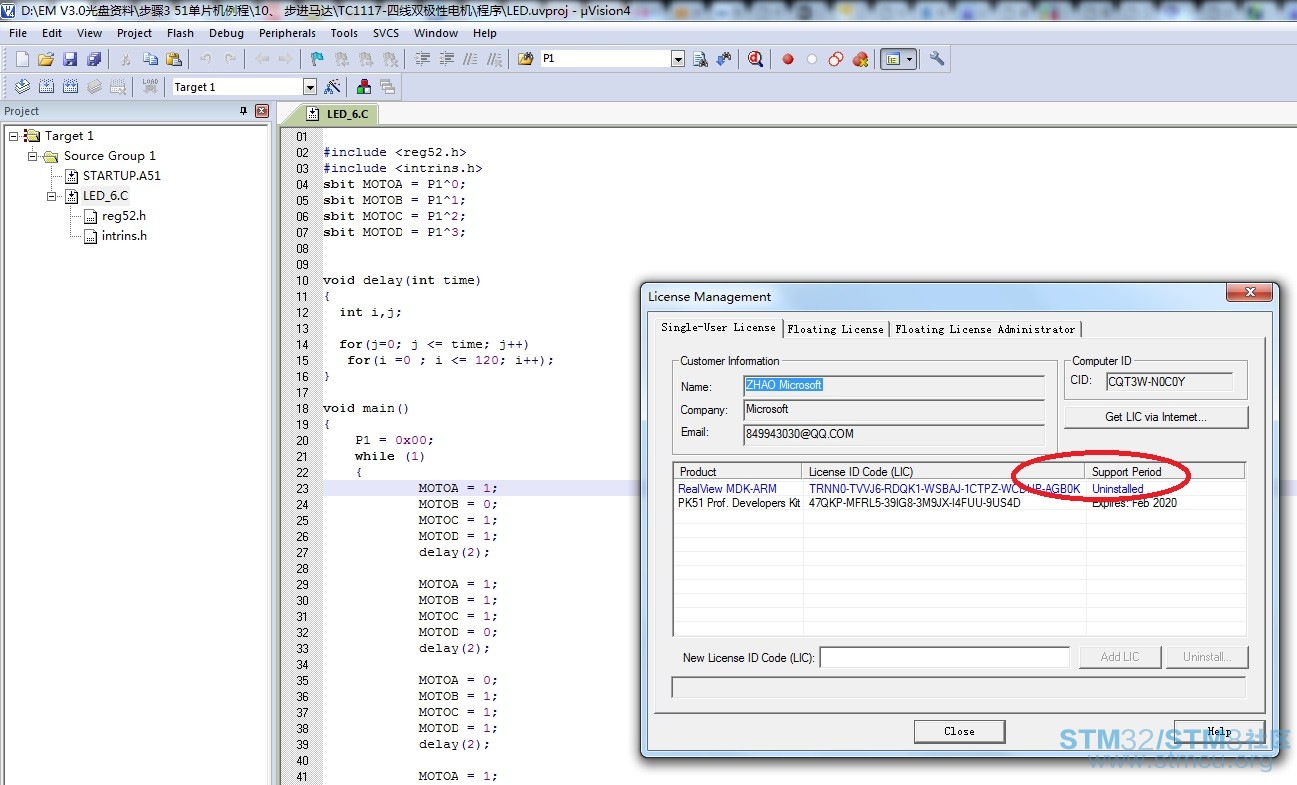
Task: Select the RealView MDK-ARM license row
Action: click(960, 489)
